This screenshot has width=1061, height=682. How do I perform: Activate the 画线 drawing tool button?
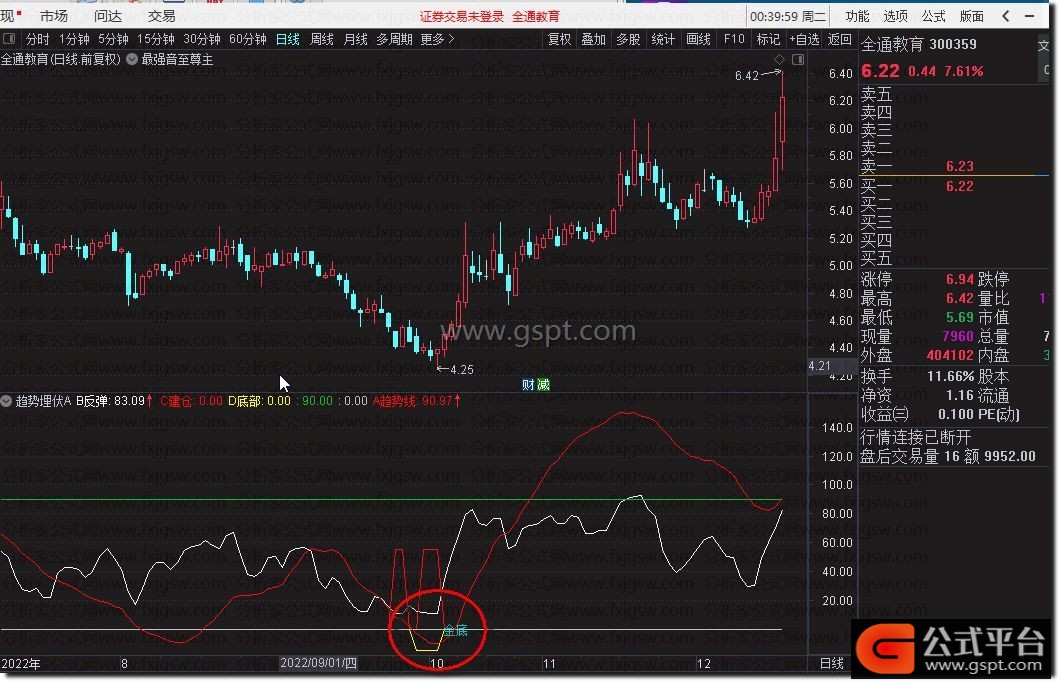point(698,39)
